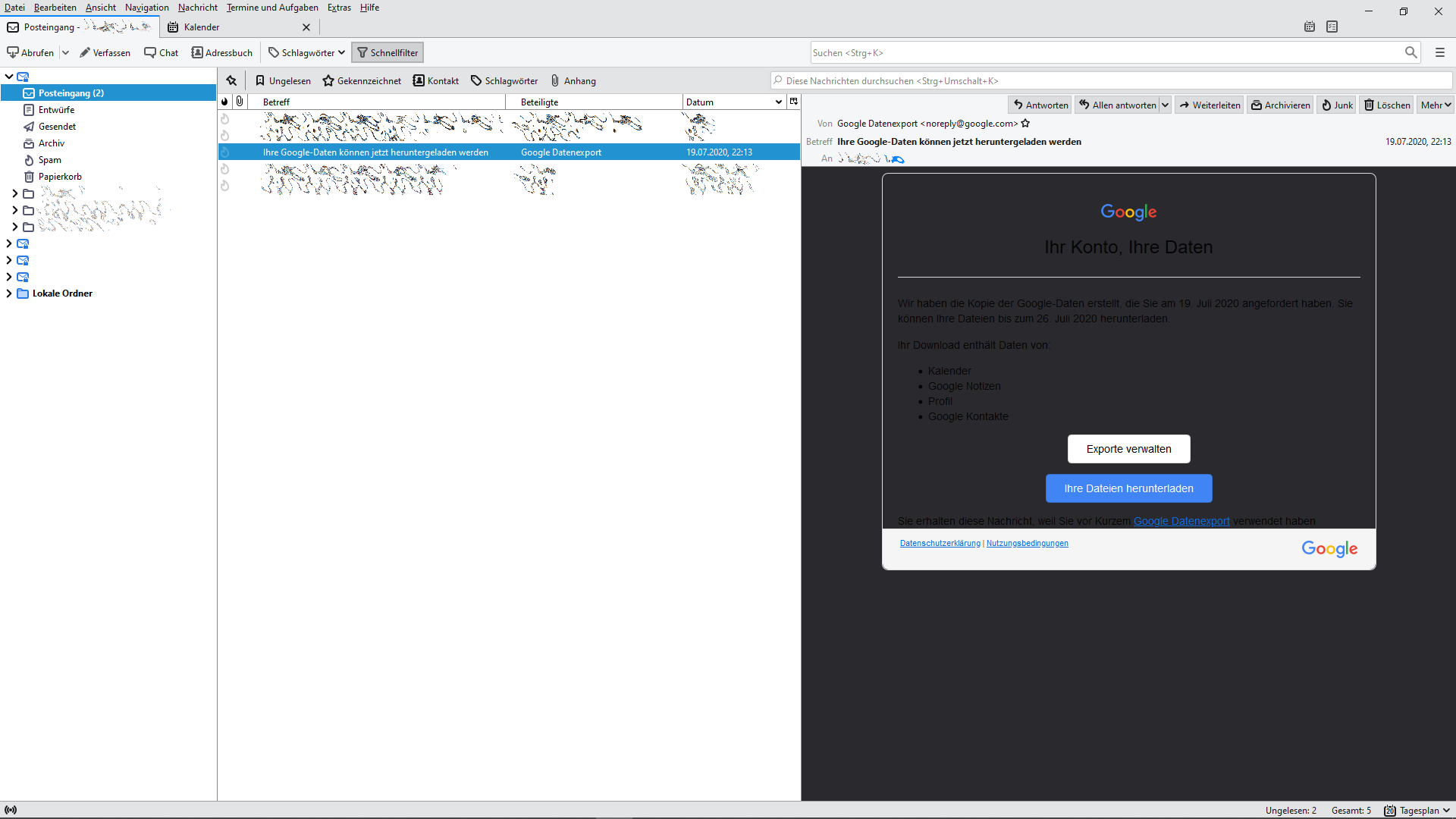Open the Nutzungsbedingungen link
This screenshot has height=819, width=1456.
coord(1028,543)
